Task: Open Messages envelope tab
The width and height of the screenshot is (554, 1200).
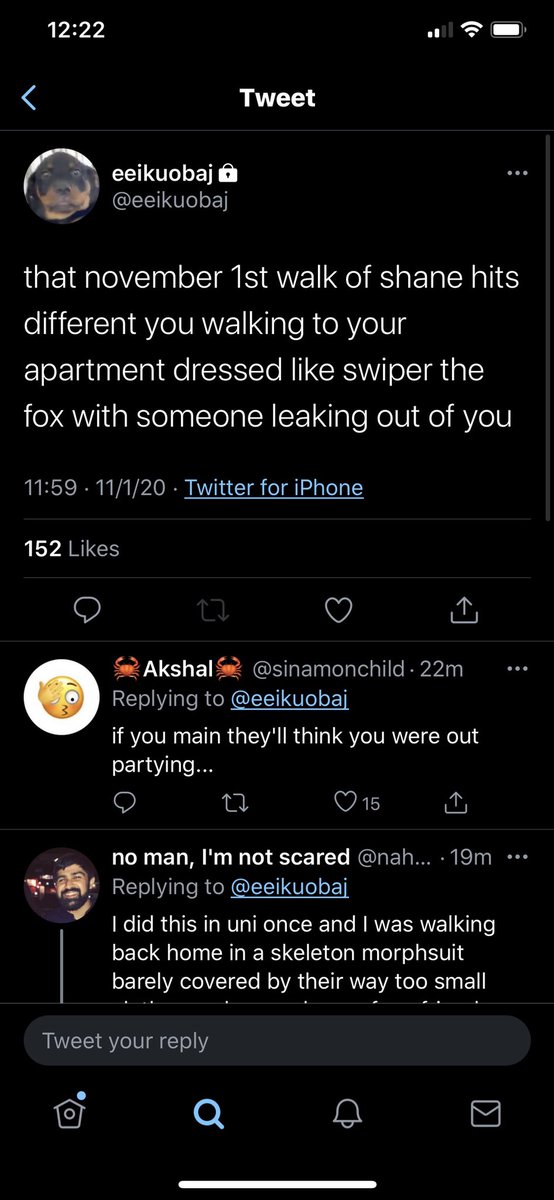Action: click(x=485, y=1113)
